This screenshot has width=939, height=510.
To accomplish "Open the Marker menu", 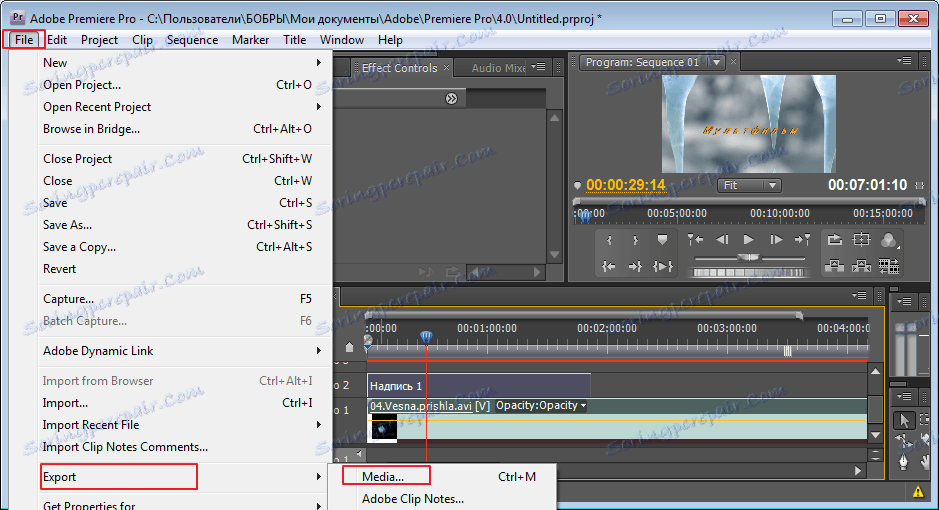I will [x=250, y=40].
